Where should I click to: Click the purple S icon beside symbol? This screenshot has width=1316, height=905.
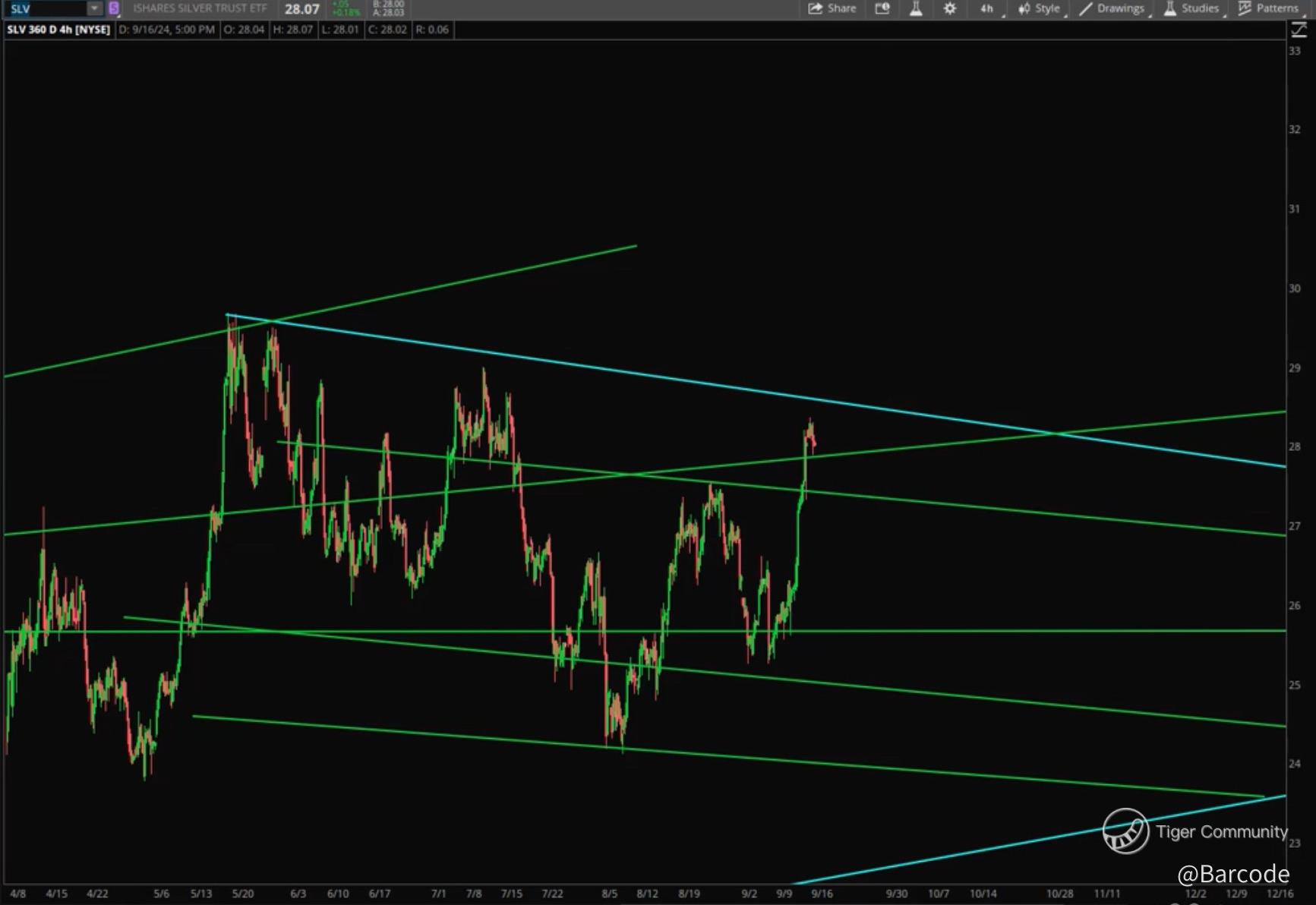(114, 8)
